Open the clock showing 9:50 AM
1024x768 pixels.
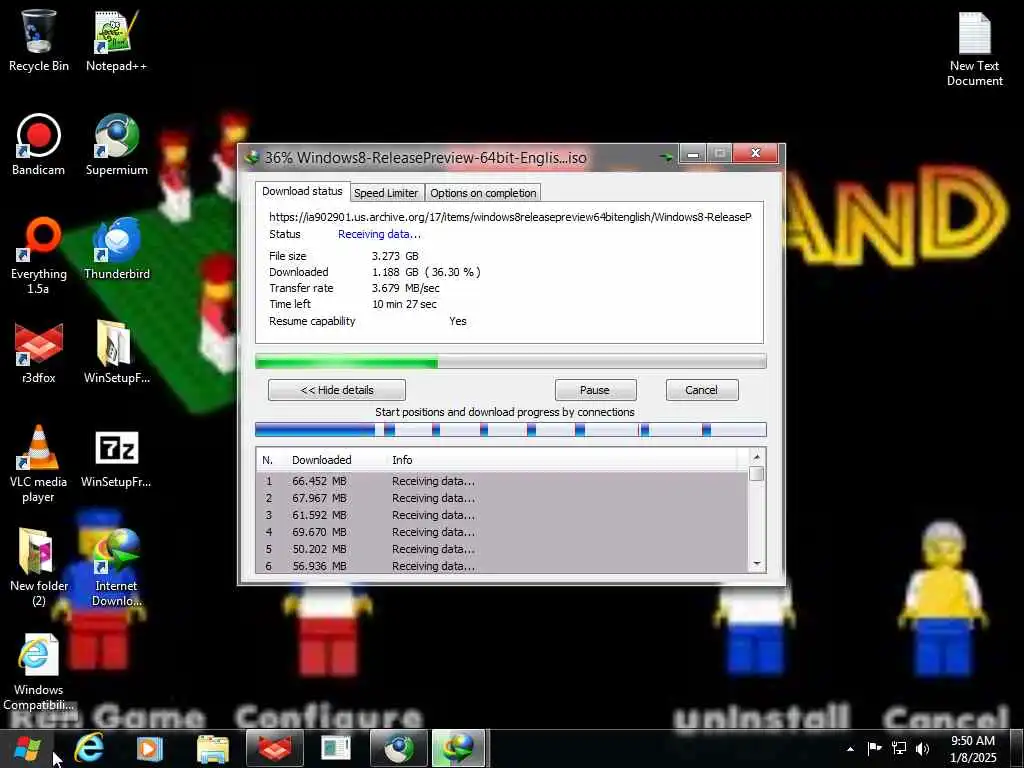point(973,749)
